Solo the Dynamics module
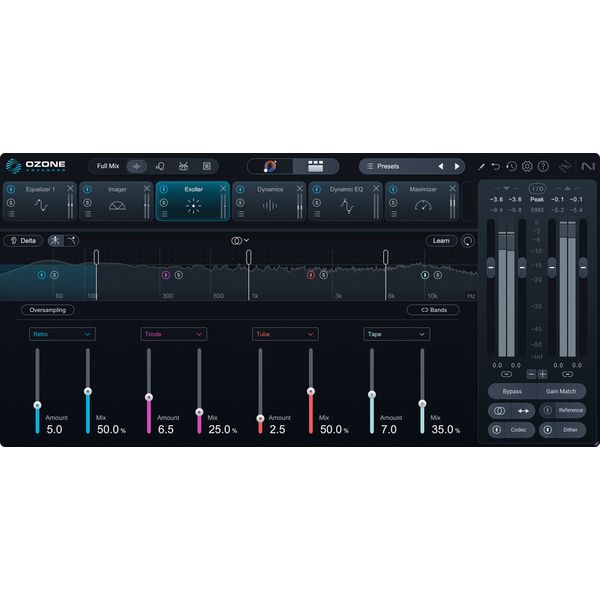600x600 pixels. tap(240, 202)
